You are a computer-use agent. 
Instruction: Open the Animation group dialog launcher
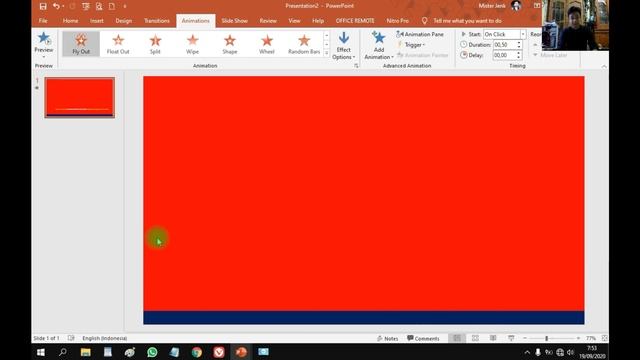pos(356,66)
